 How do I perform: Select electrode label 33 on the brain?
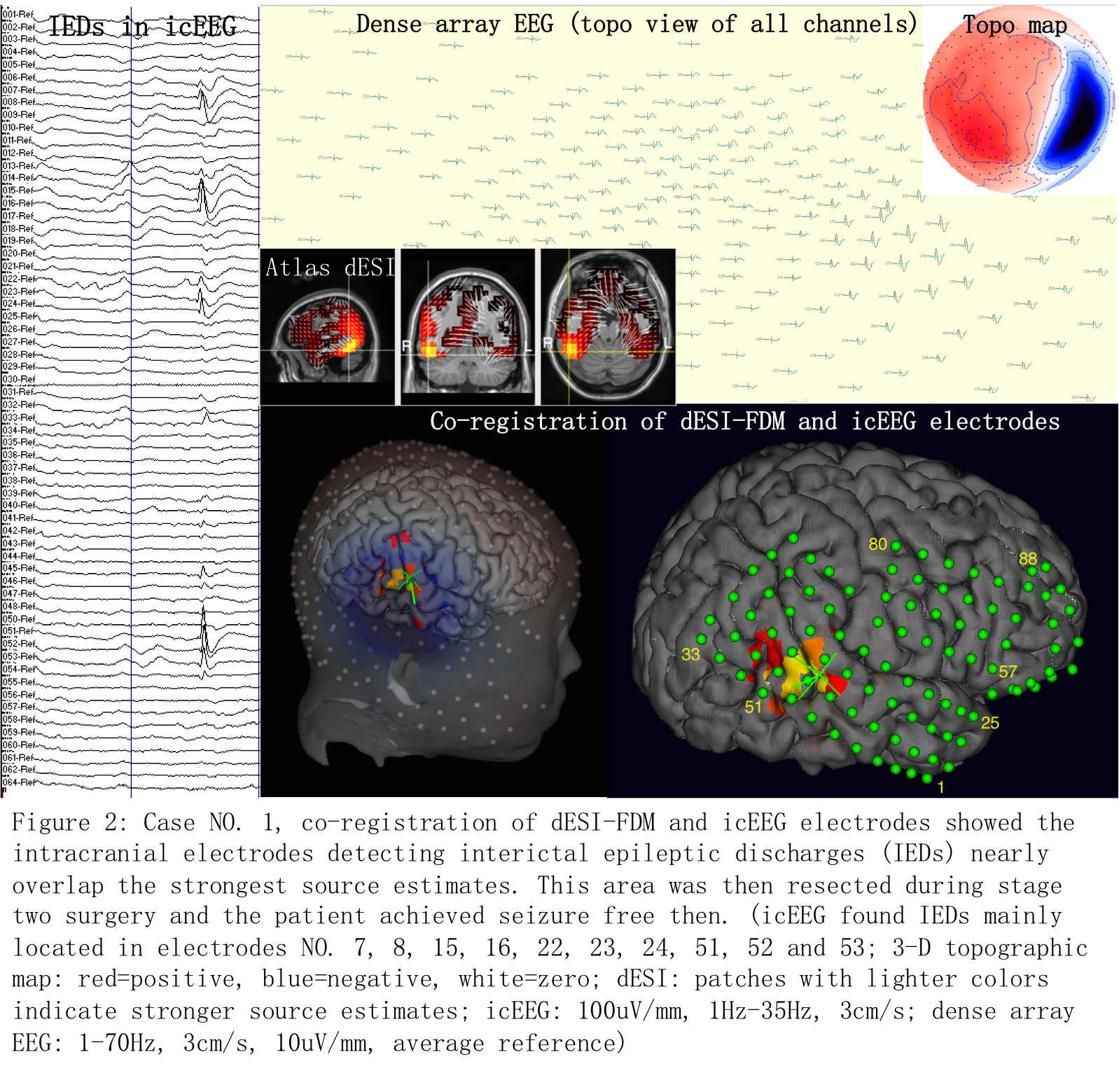pos(690,654)
